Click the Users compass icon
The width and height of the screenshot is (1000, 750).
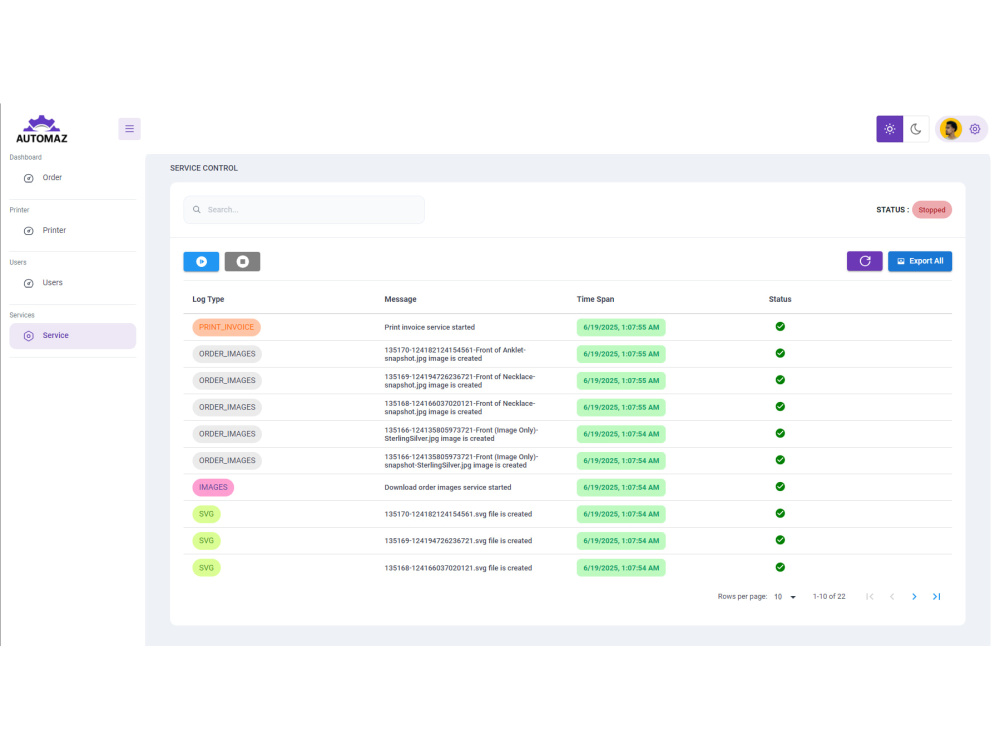coord(29,283)
